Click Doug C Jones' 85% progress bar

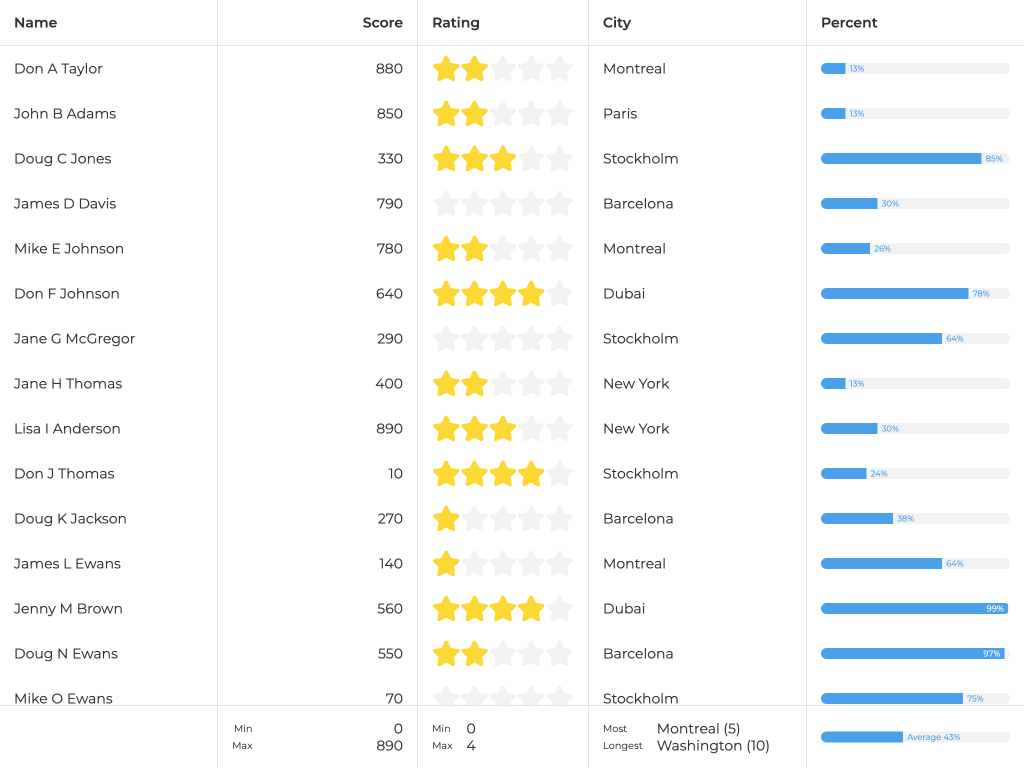(914, 159)
